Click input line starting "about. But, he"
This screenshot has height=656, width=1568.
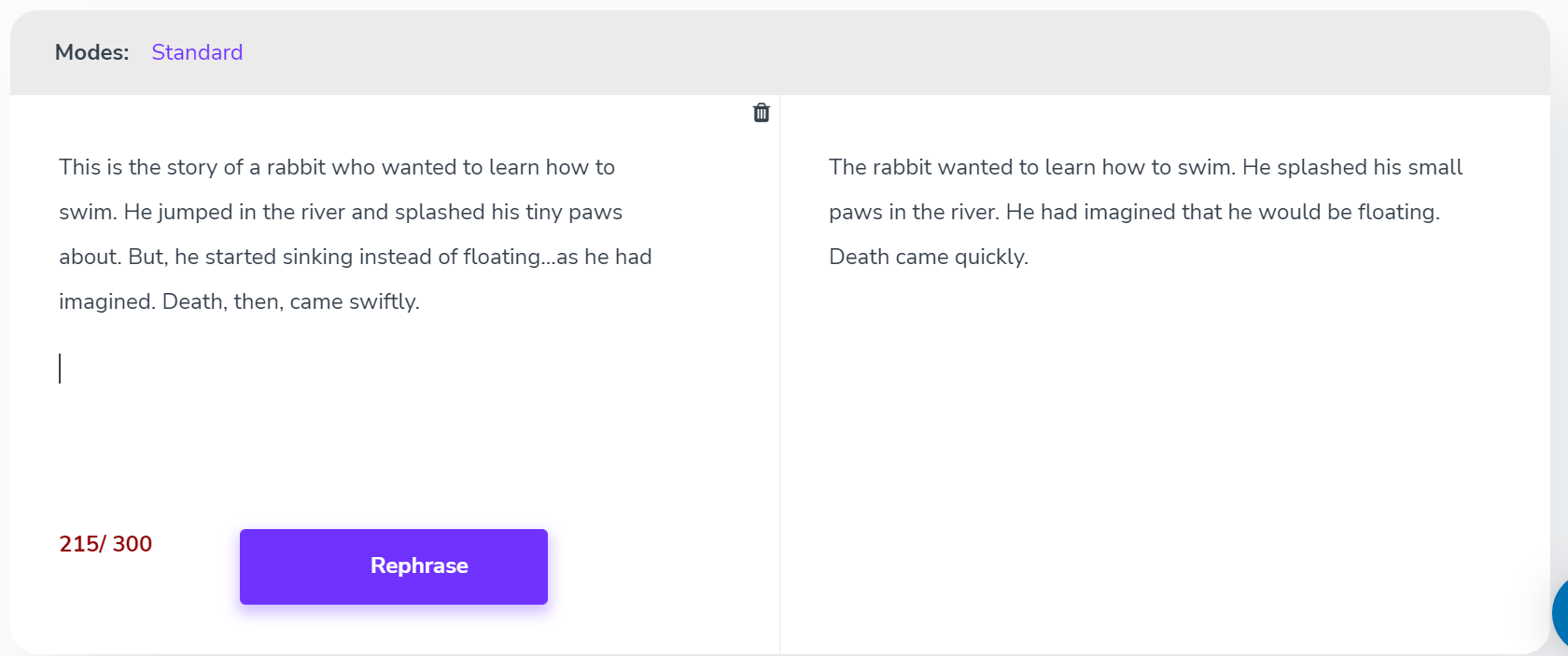click(x=355, y=257)
